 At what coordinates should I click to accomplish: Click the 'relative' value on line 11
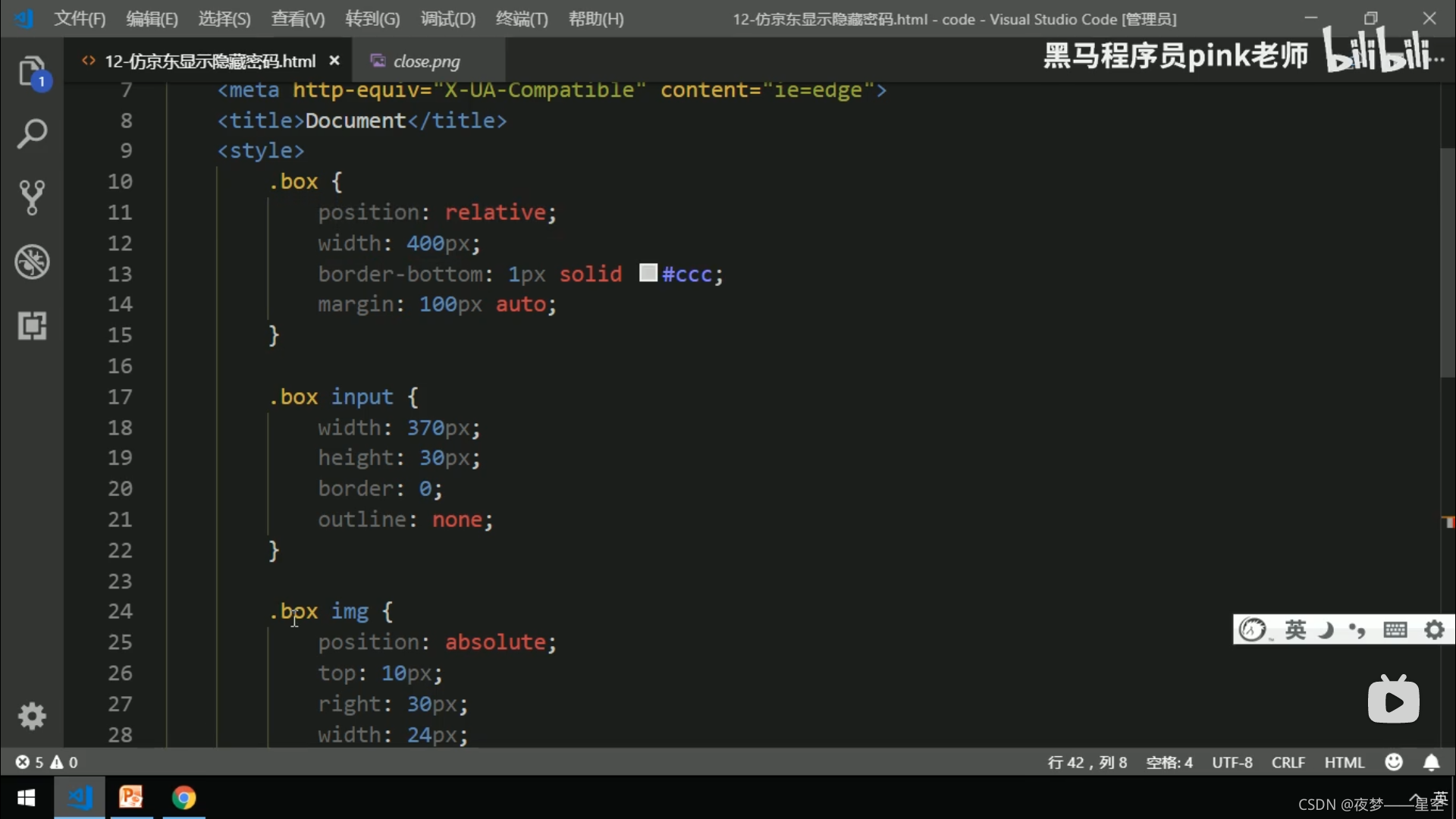[495, 212]
